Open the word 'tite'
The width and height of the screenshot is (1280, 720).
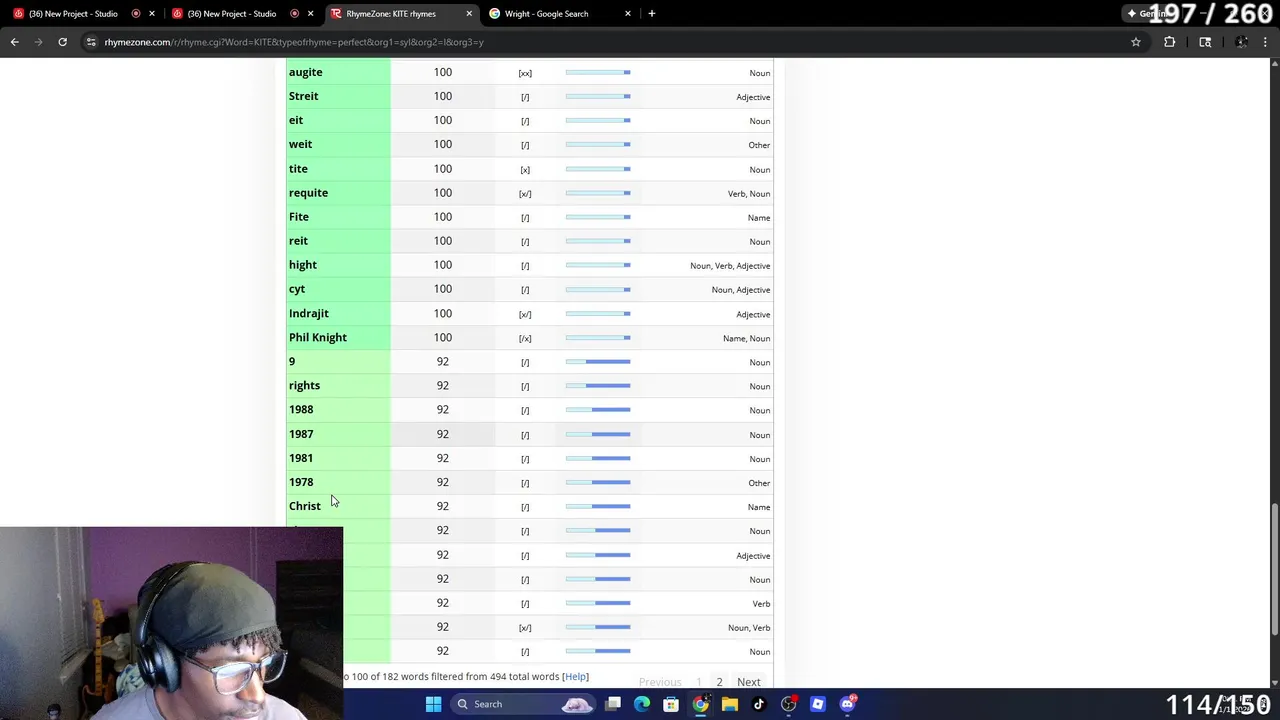click(298, 169)
